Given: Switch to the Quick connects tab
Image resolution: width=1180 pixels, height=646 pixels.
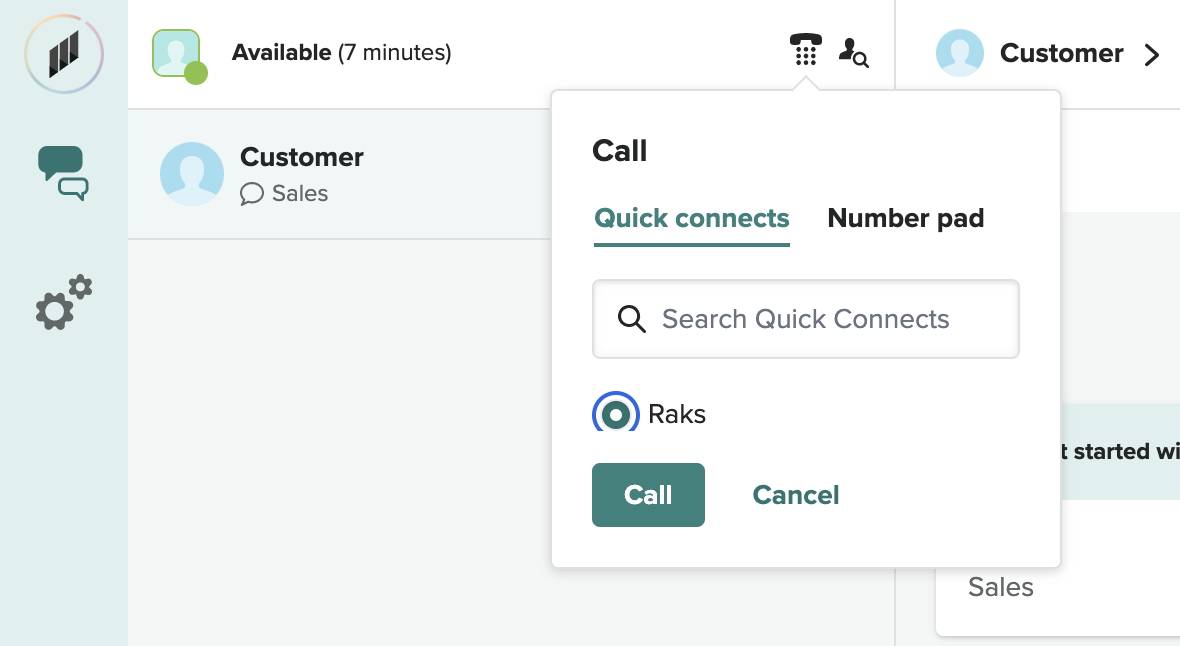Looking at the screenshot, I should [x=692, y=218].
